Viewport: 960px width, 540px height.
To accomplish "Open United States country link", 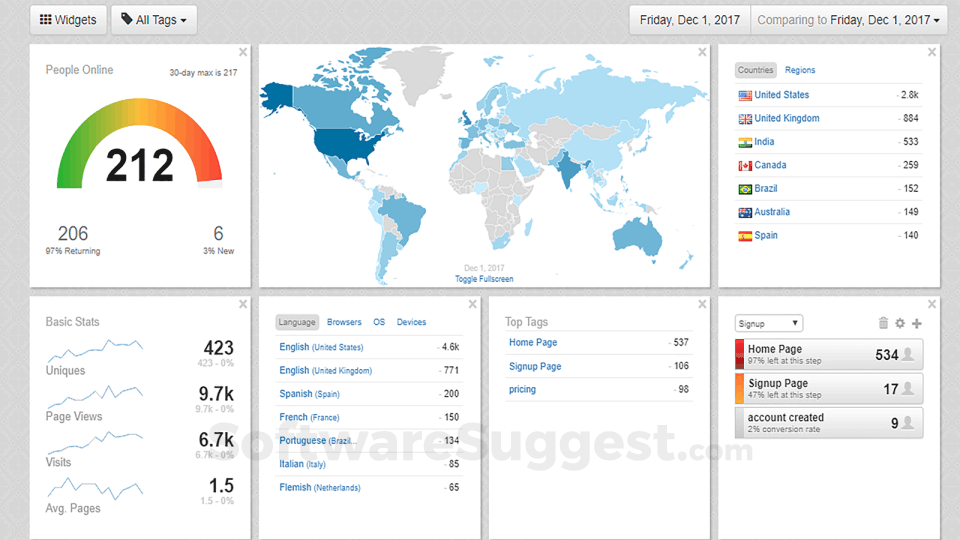I will click(x=782, y=95).
